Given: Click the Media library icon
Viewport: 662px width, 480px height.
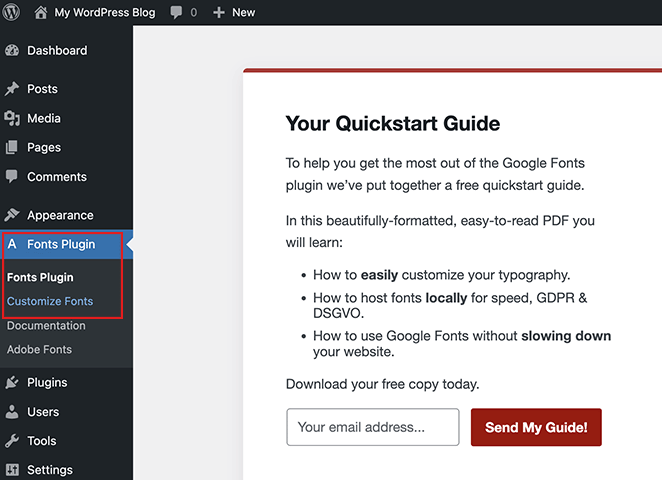Looking at the screenshot, I should pyautogui.click(x=12, y=118).
